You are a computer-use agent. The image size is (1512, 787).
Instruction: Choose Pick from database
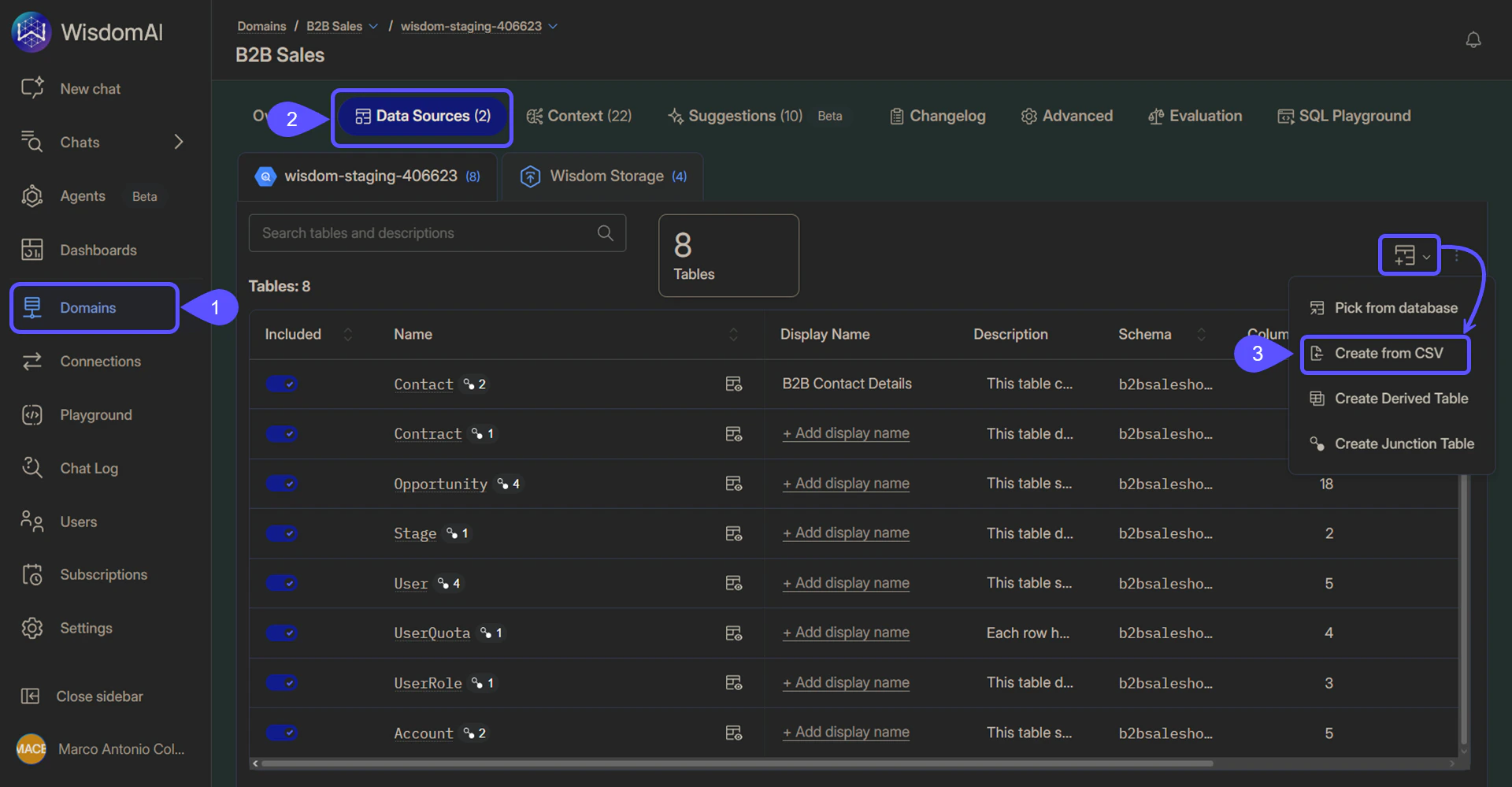point(1384,308)
